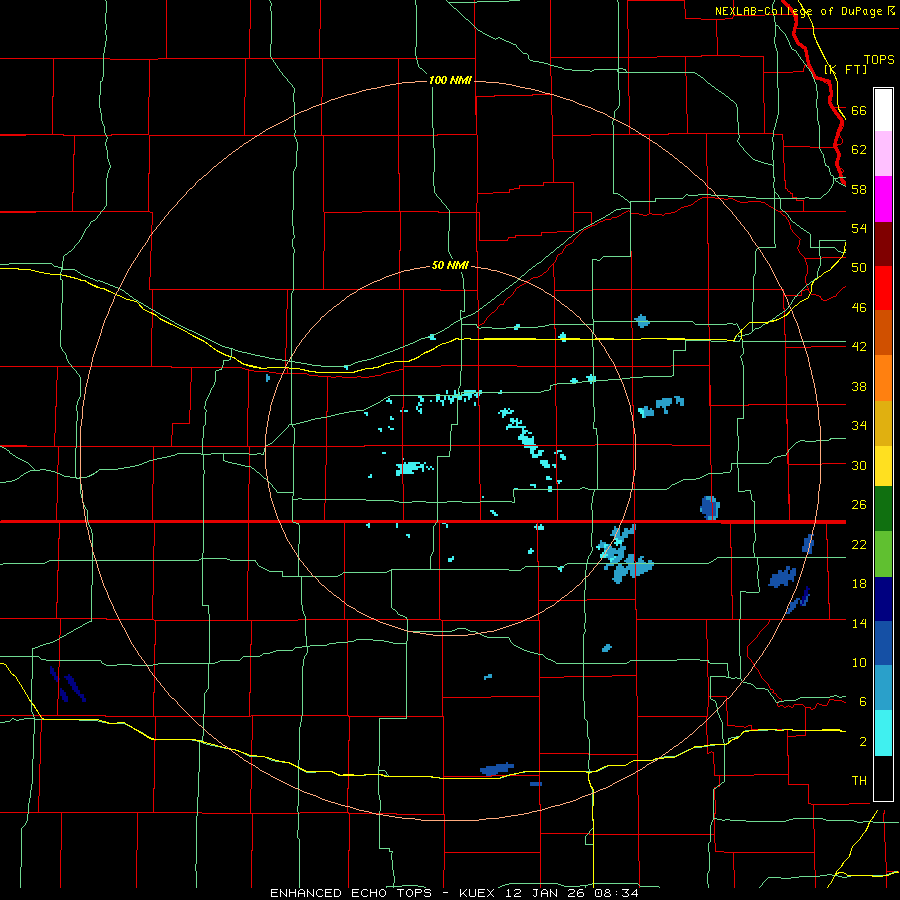Pick the gold legend swatch near 34

point(883,423)
